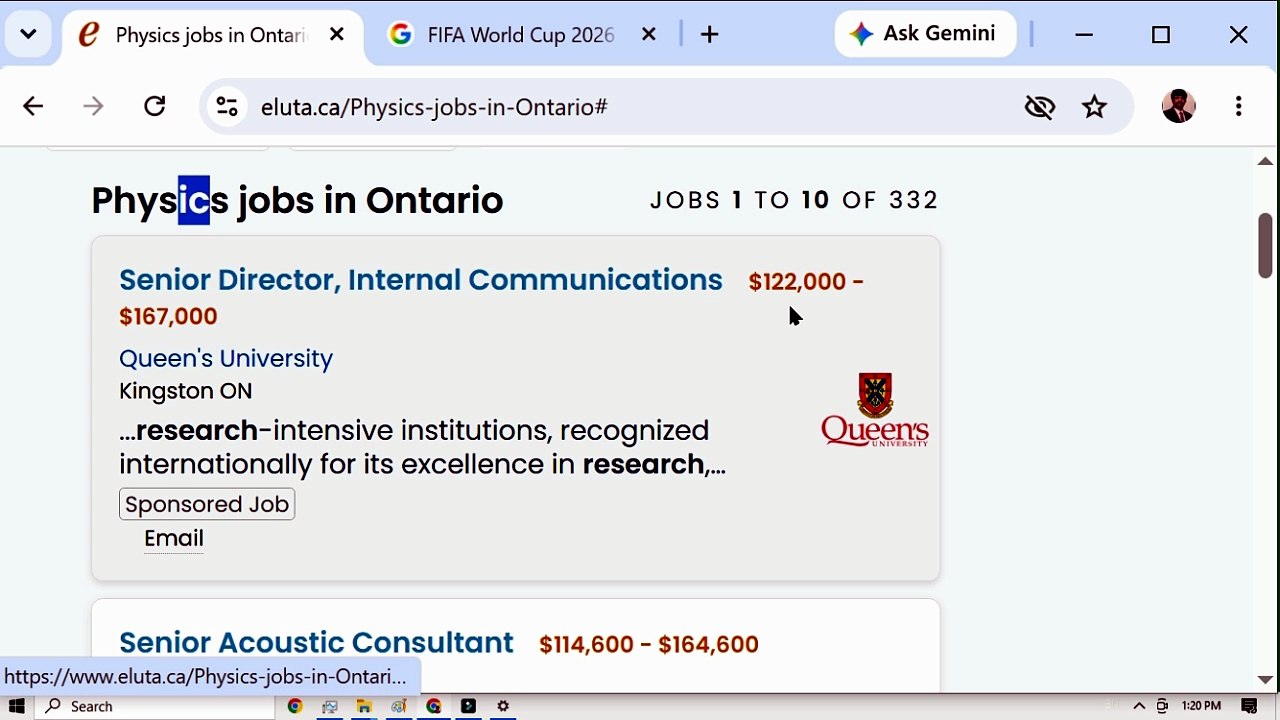Click the scrollbar down arrow

[1265, 680]
